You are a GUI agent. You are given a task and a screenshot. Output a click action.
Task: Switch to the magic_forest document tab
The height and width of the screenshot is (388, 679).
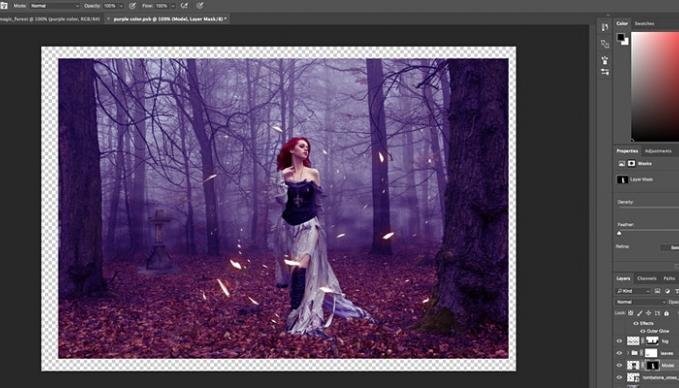tap(50, 19)
